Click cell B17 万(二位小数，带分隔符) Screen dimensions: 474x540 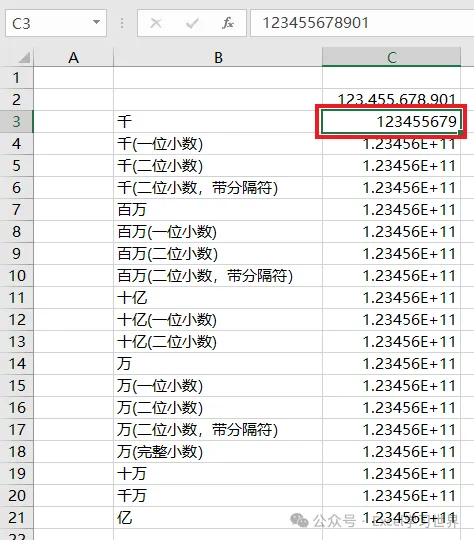(218, 429)
